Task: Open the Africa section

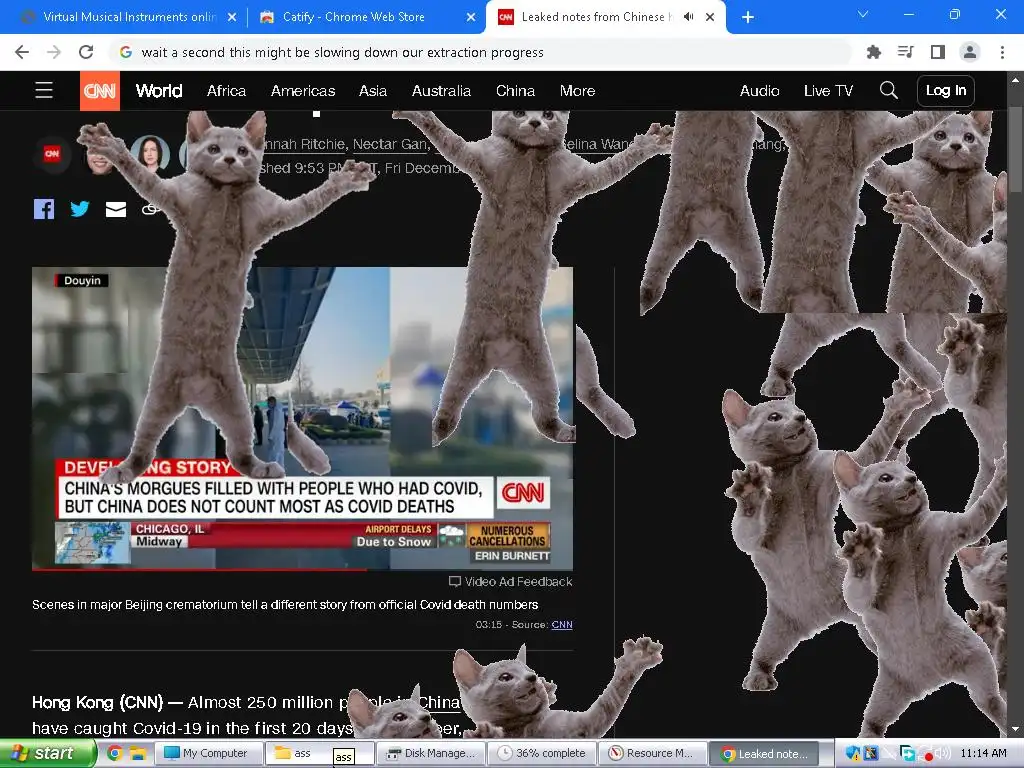Action: [226, 91]
